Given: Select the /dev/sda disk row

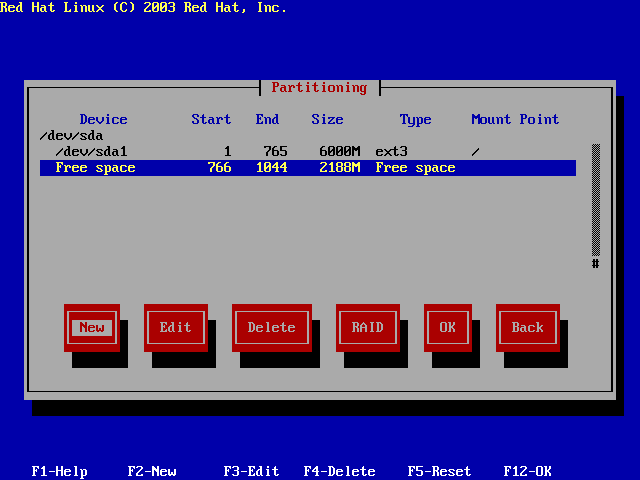Looking at the screenshot, I should tap(308, 136).
